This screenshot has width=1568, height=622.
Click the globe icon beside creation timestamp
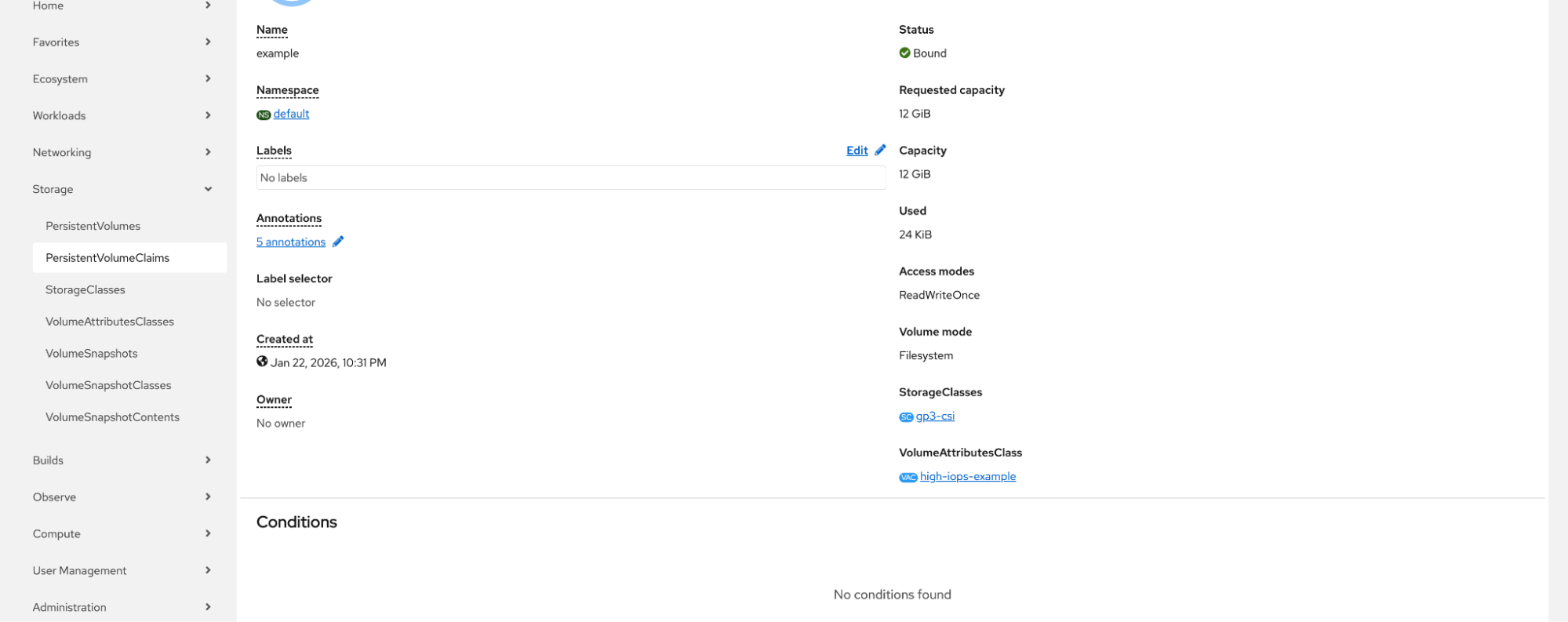coord(262,362)
